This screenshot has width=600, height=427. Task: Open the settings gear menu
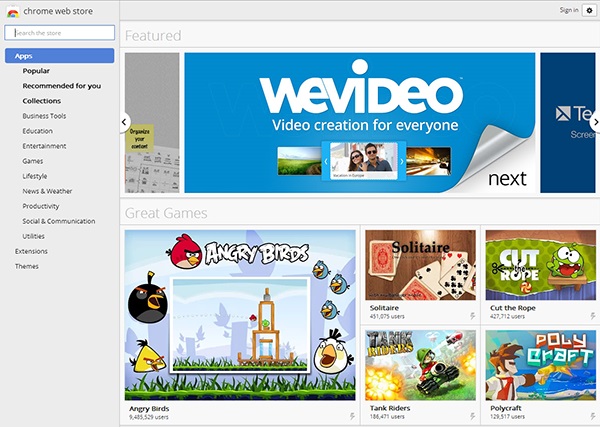click(589, 11)
